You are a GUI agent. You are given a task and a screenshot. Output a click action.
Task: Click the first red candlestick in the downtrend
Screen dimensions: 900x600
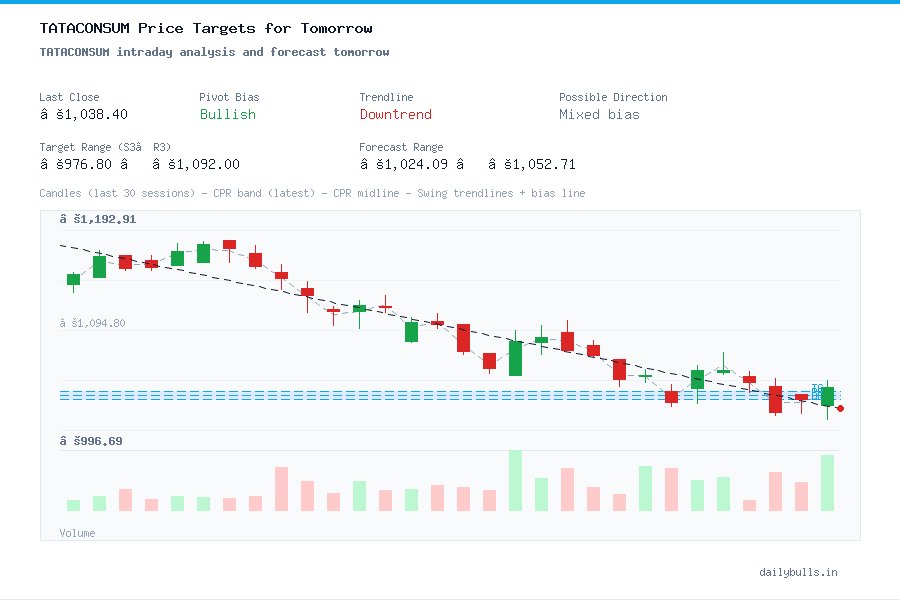pyautogui.click(x=124, y=262)
